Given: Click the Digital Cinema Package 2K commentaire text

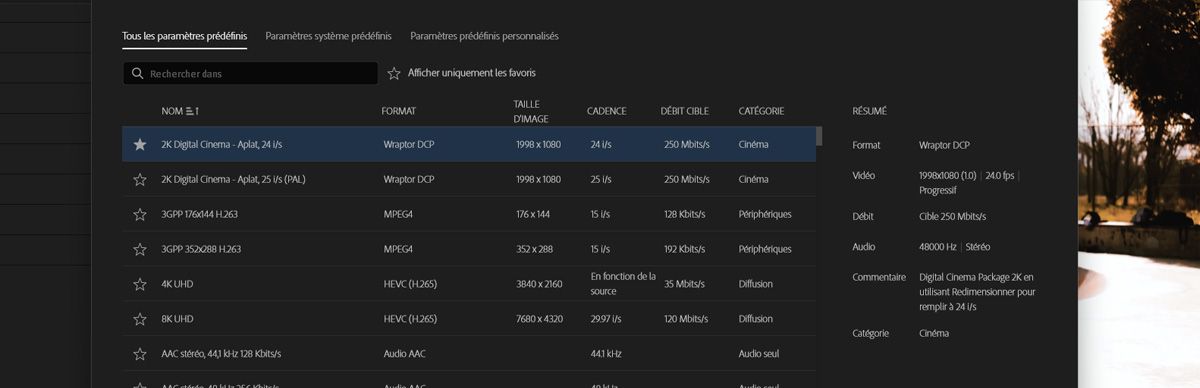Looking at the screenshot, I should click(977, 291).
